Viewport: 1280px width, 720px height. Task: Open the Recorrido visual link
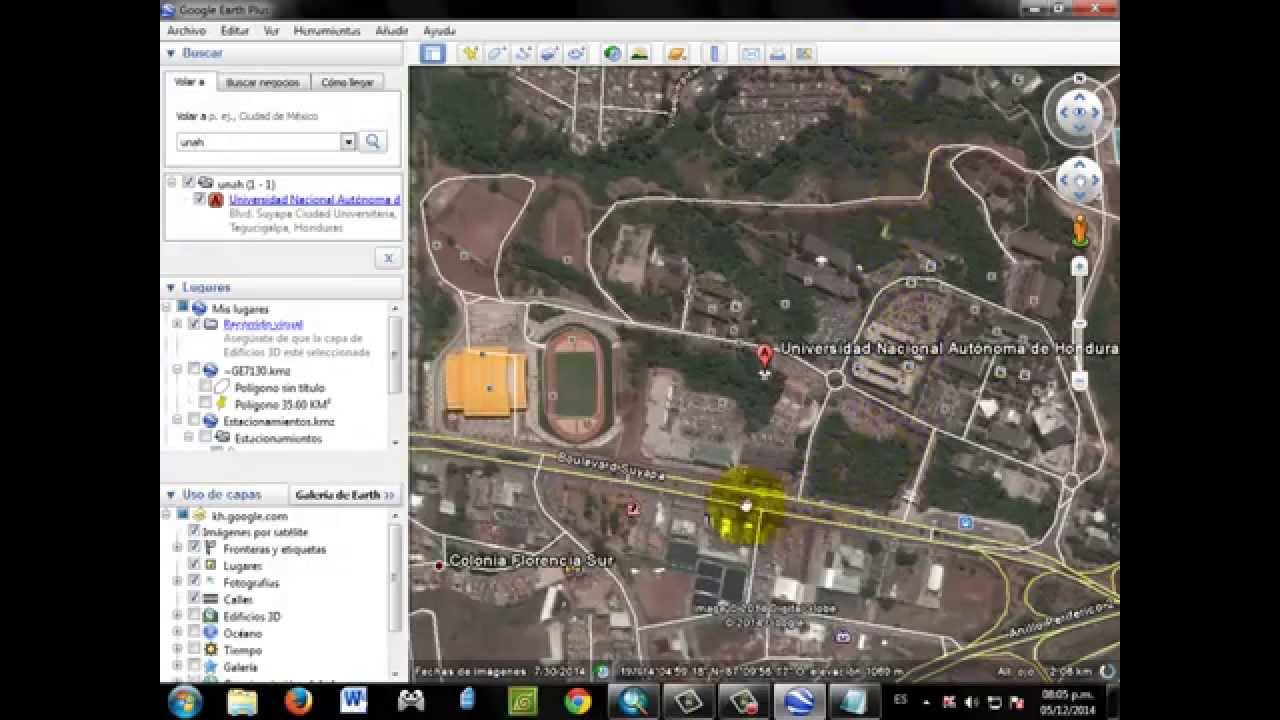[263, 325]
